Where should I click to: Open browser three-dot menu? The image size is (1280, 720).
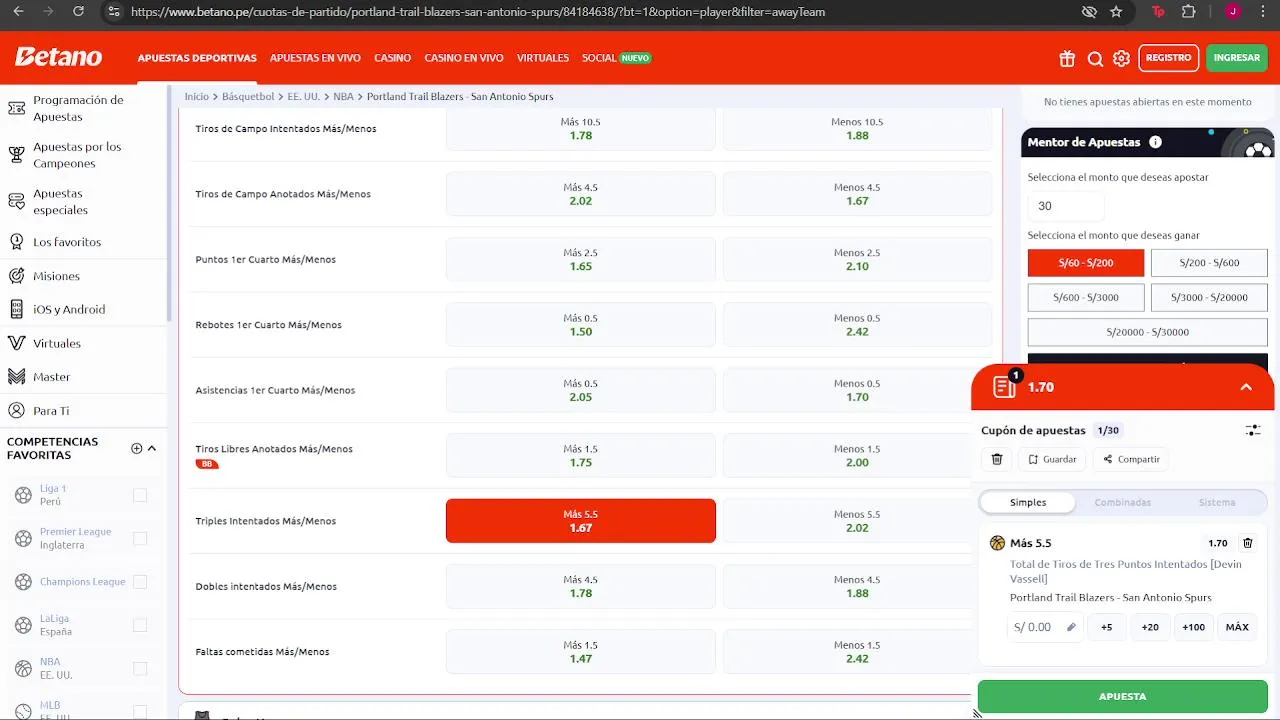[x=1263, y=12]
